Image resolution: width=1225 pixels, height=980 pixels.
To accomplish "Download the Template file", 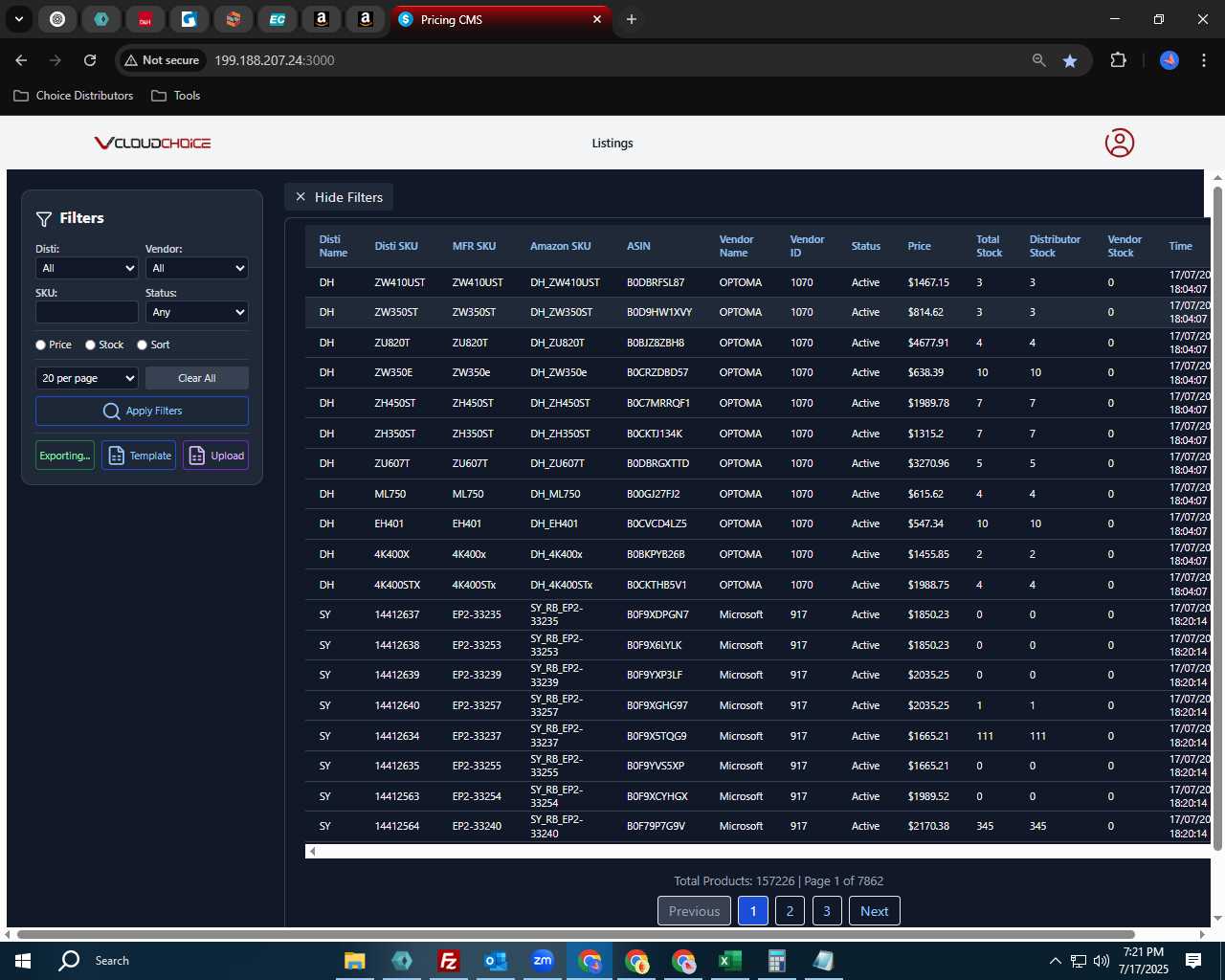I will (139, 456).
